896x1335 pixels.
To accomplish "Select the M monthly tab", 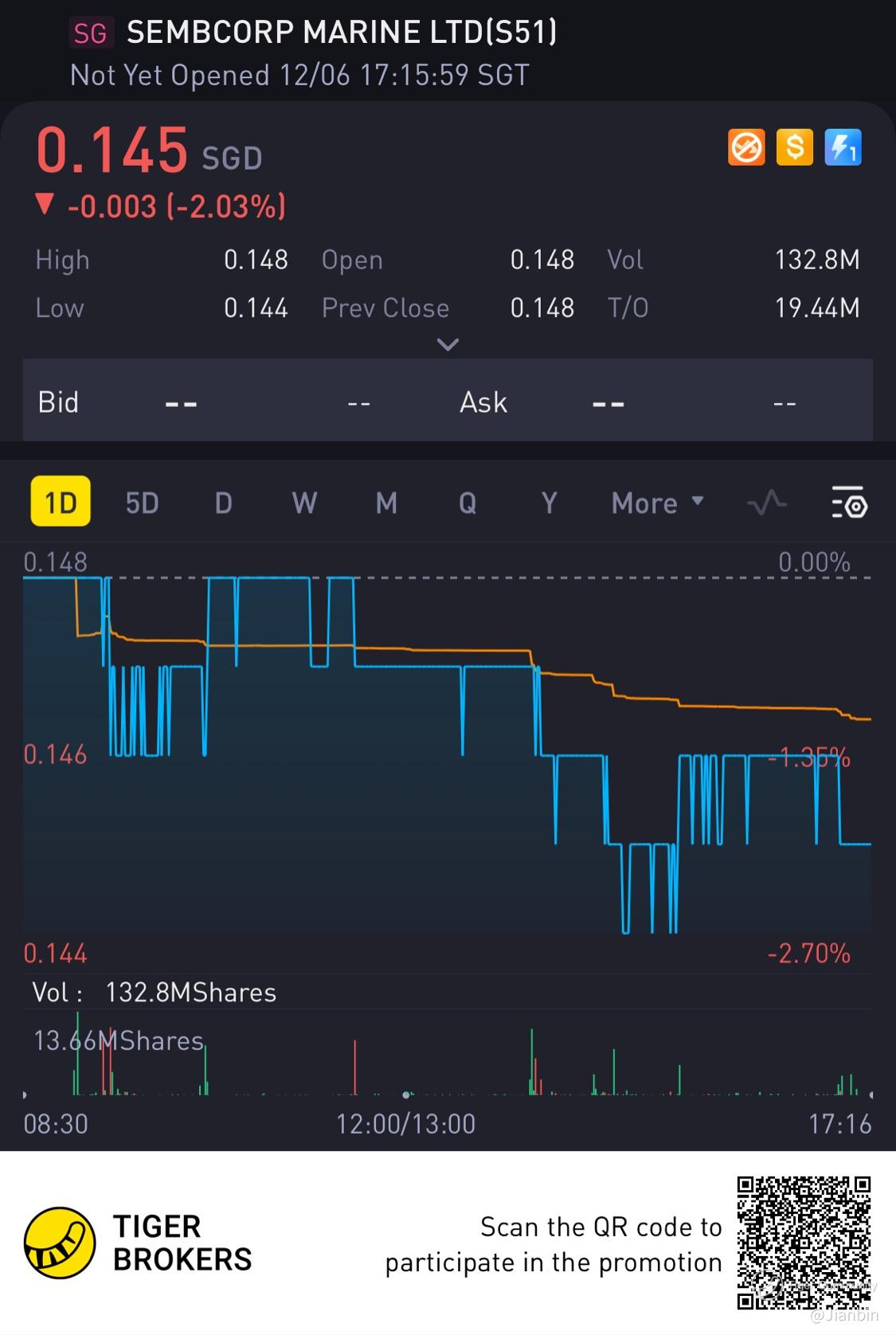I will [x=386, y=503].
